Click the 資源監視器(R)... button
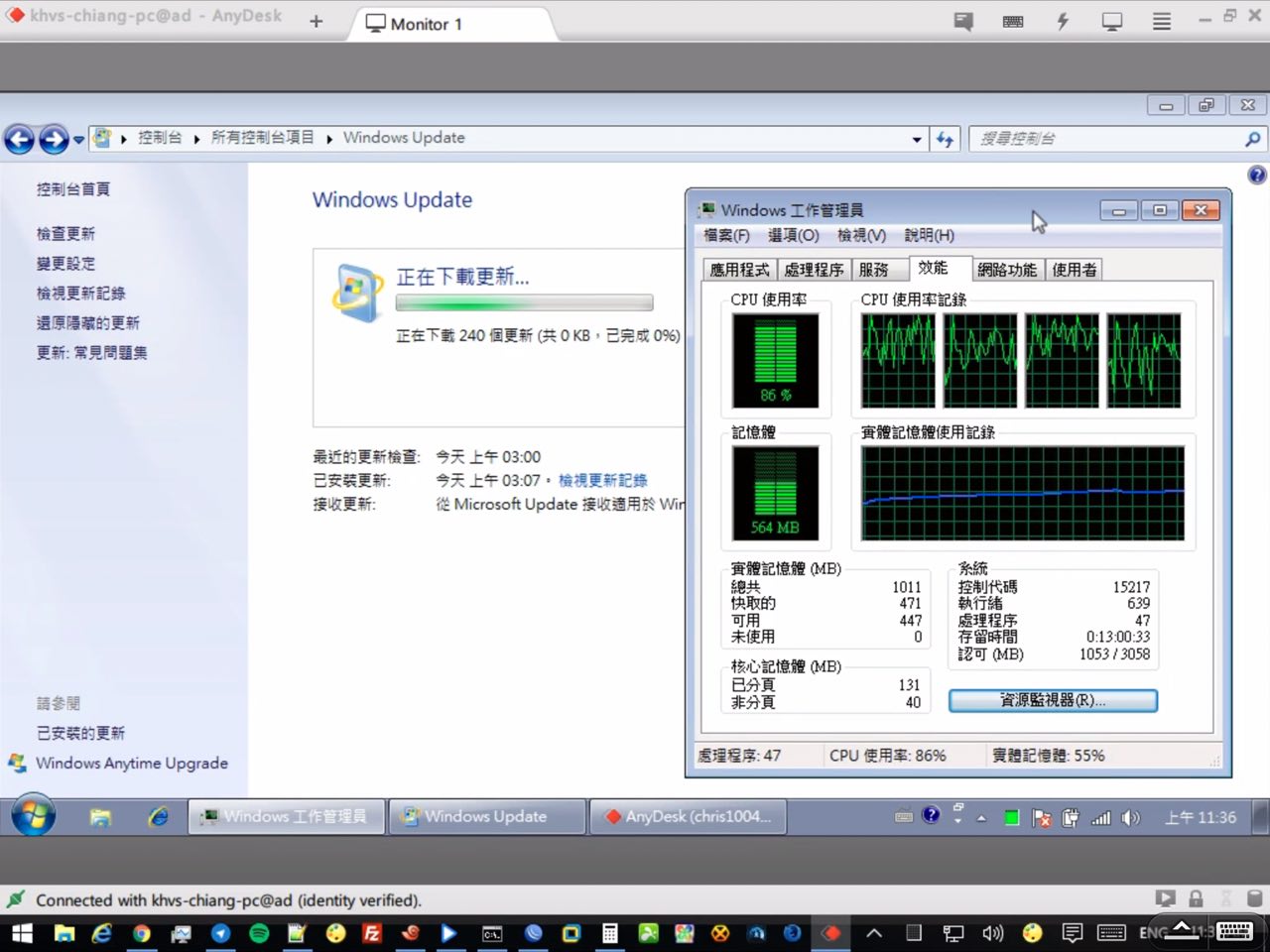 (1053, 700)
